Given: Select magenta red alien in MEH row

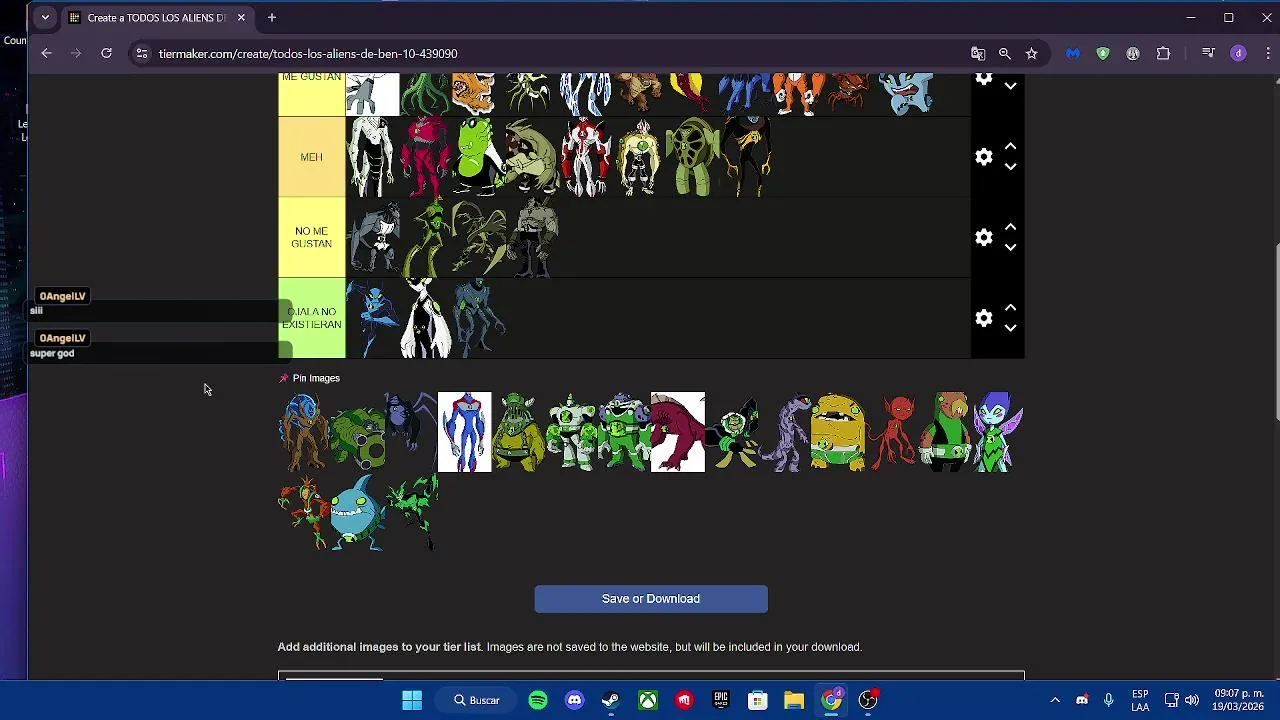Looking at the screenshot, I should click(x=425, y=157).
